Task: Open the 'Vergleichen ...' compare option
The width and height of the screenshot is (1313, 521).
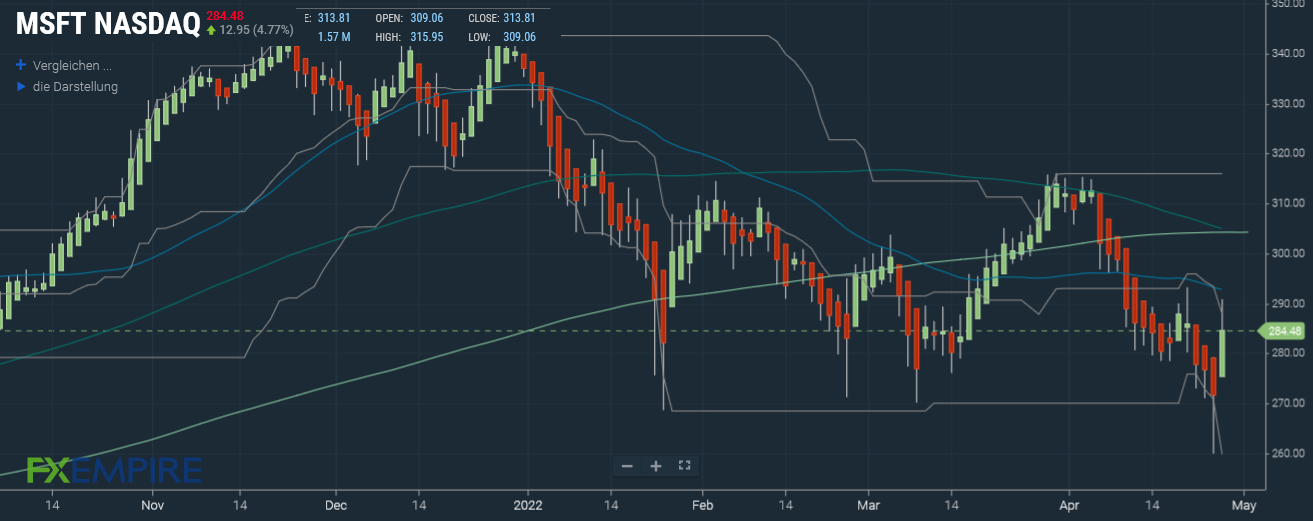Action: click(x=72, y=65)
